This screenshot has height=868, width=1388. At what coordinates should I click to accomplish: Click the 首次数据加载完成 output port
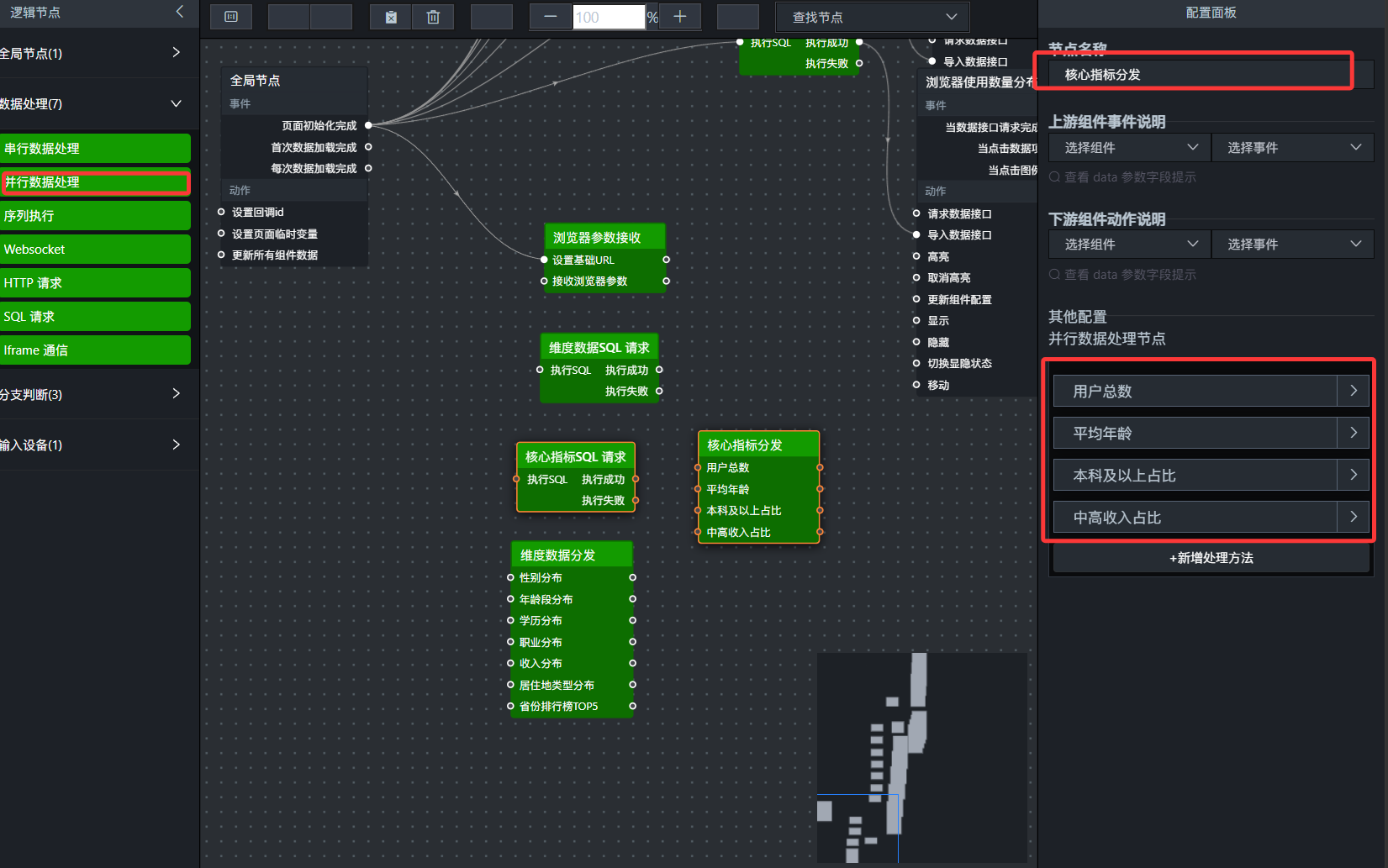coord(368,147)
